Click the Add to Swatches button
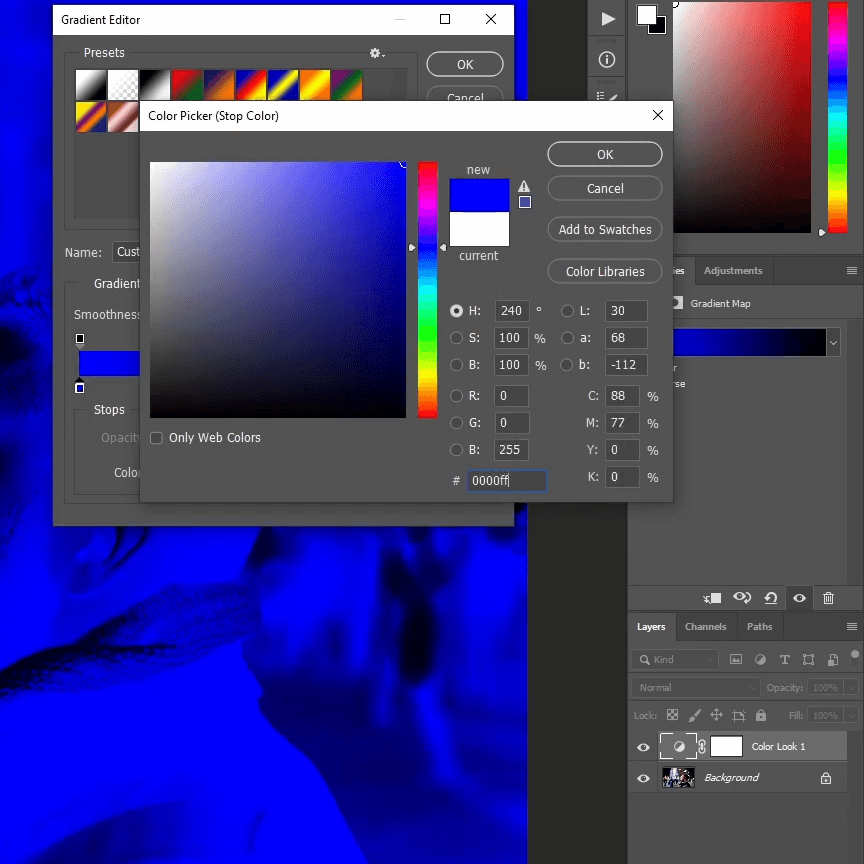The width and height of the screenshot is (864, 864). pos(604,230)
